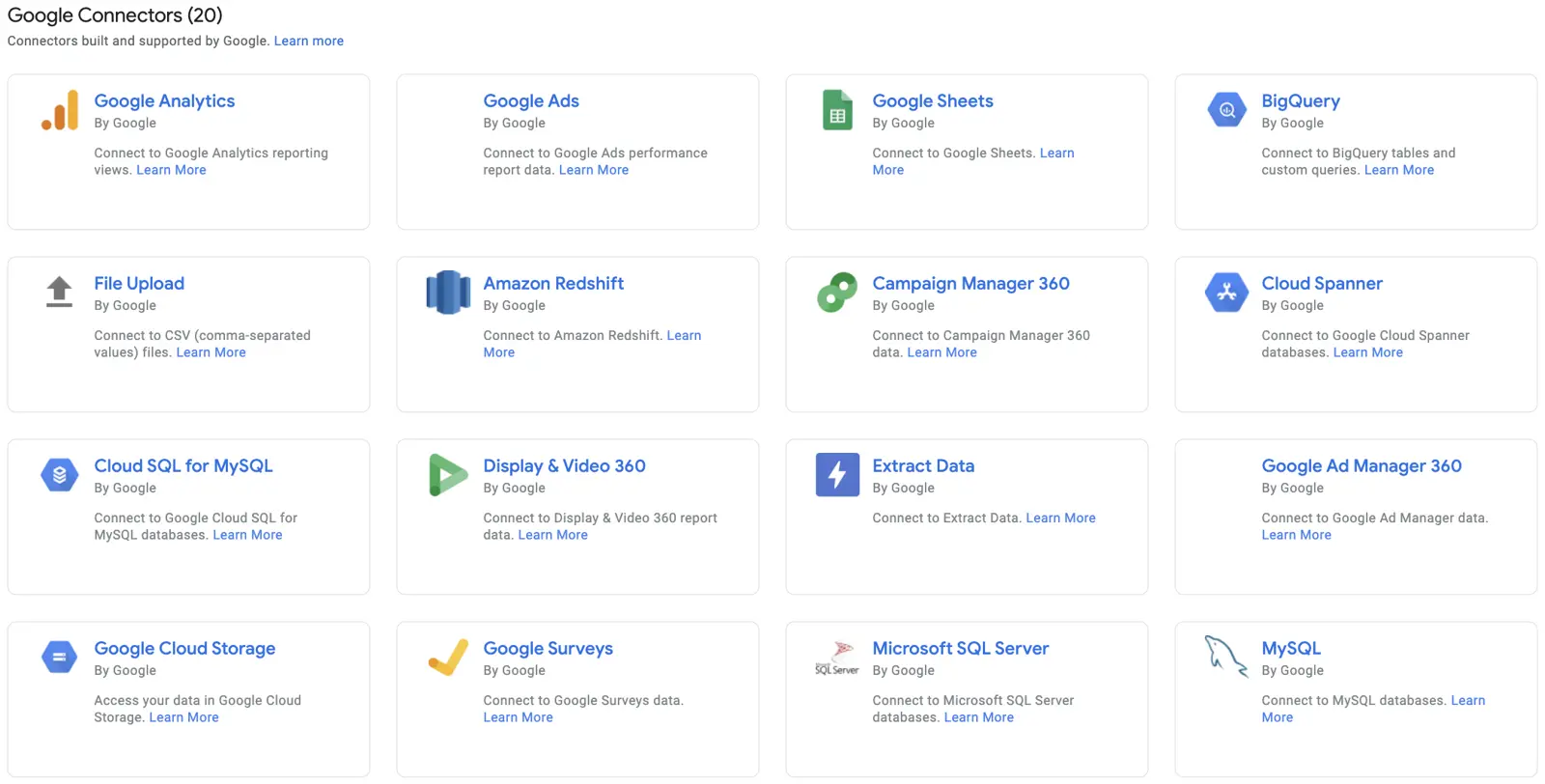1545x784 pixels.
Task: Click the MySQL dolphin icon
Action: (1226, 657)
